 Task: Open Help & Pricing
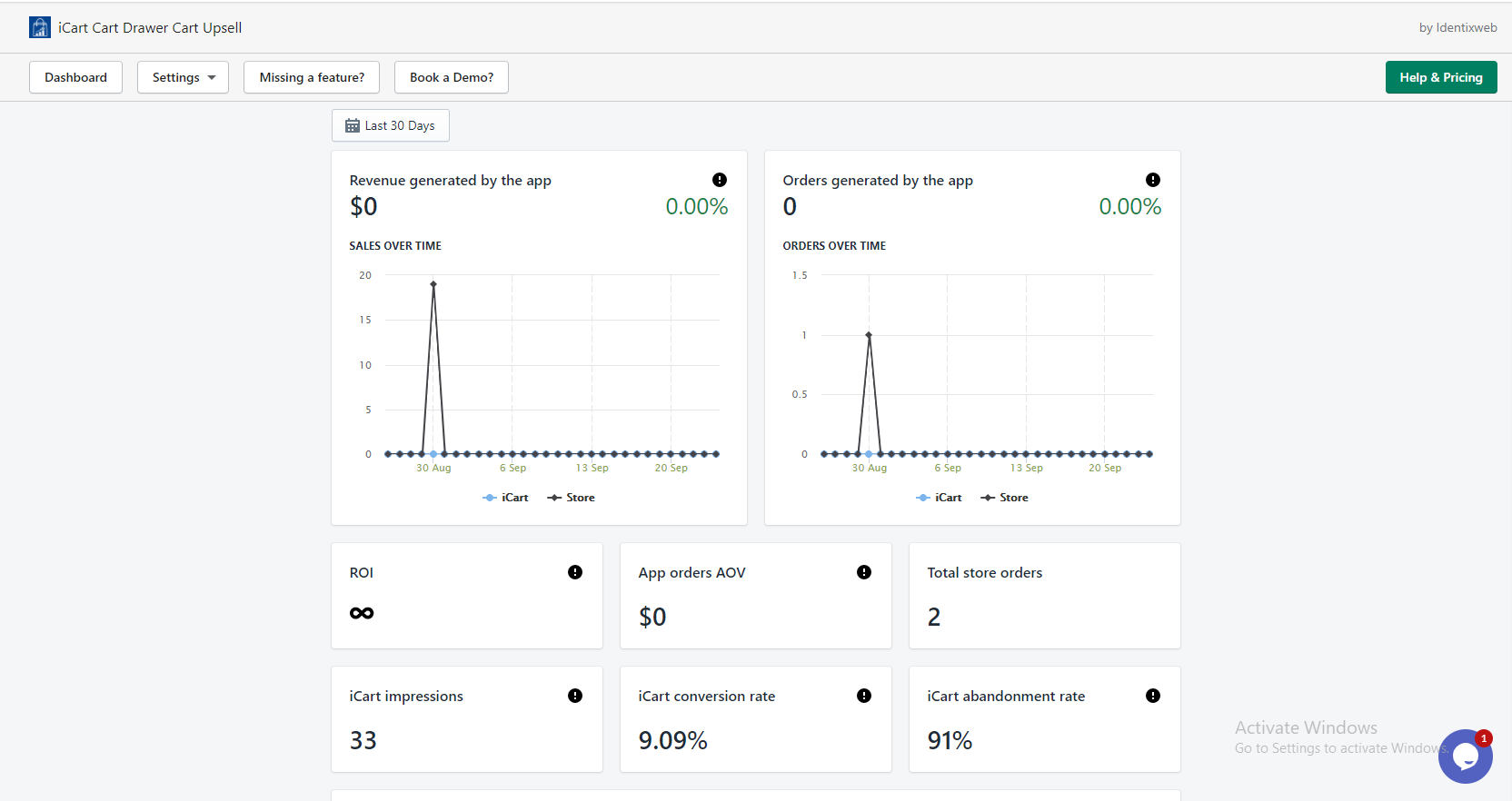(1441, 77)
